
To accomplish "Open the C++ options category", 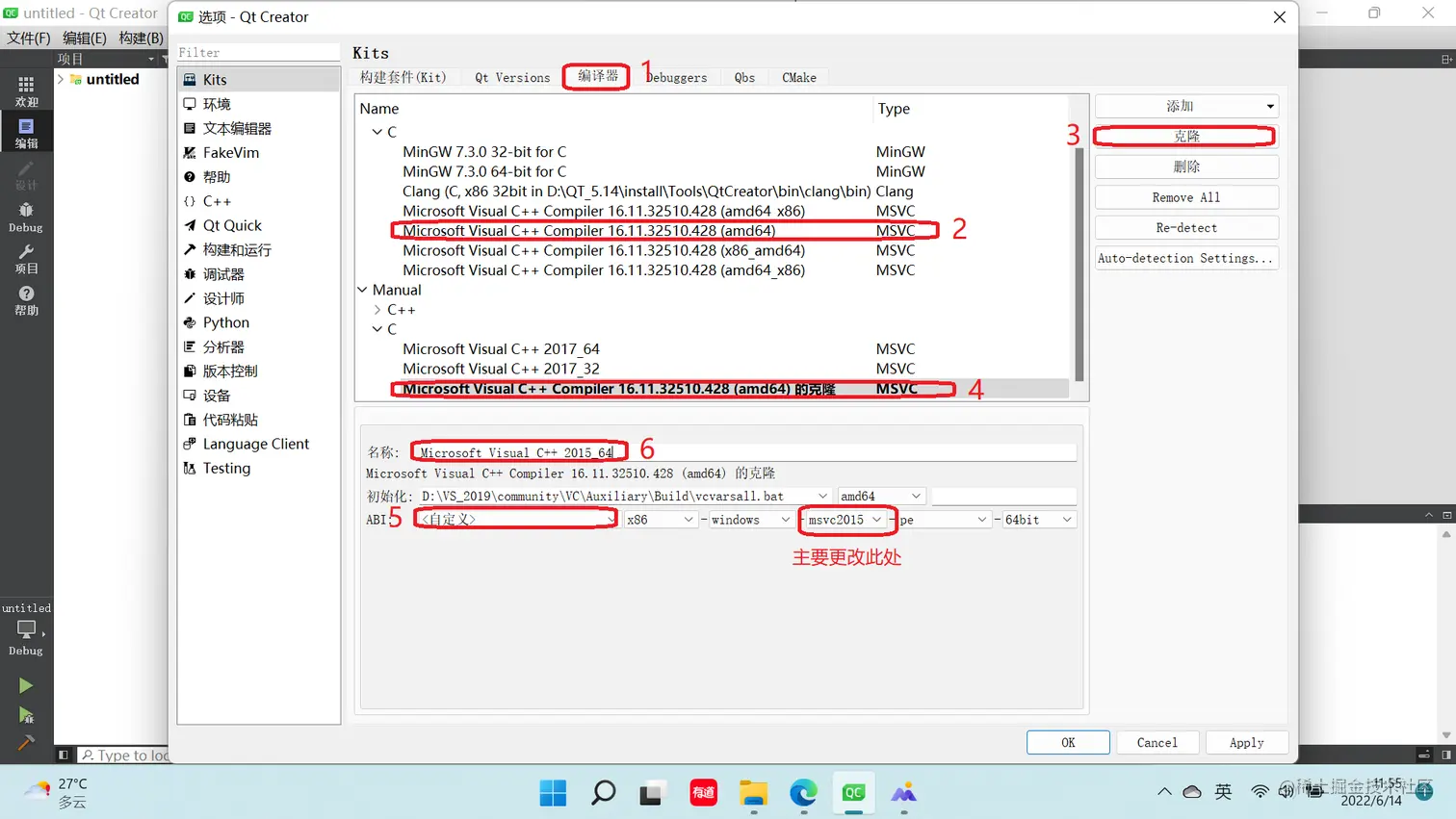I will (259, 201).
